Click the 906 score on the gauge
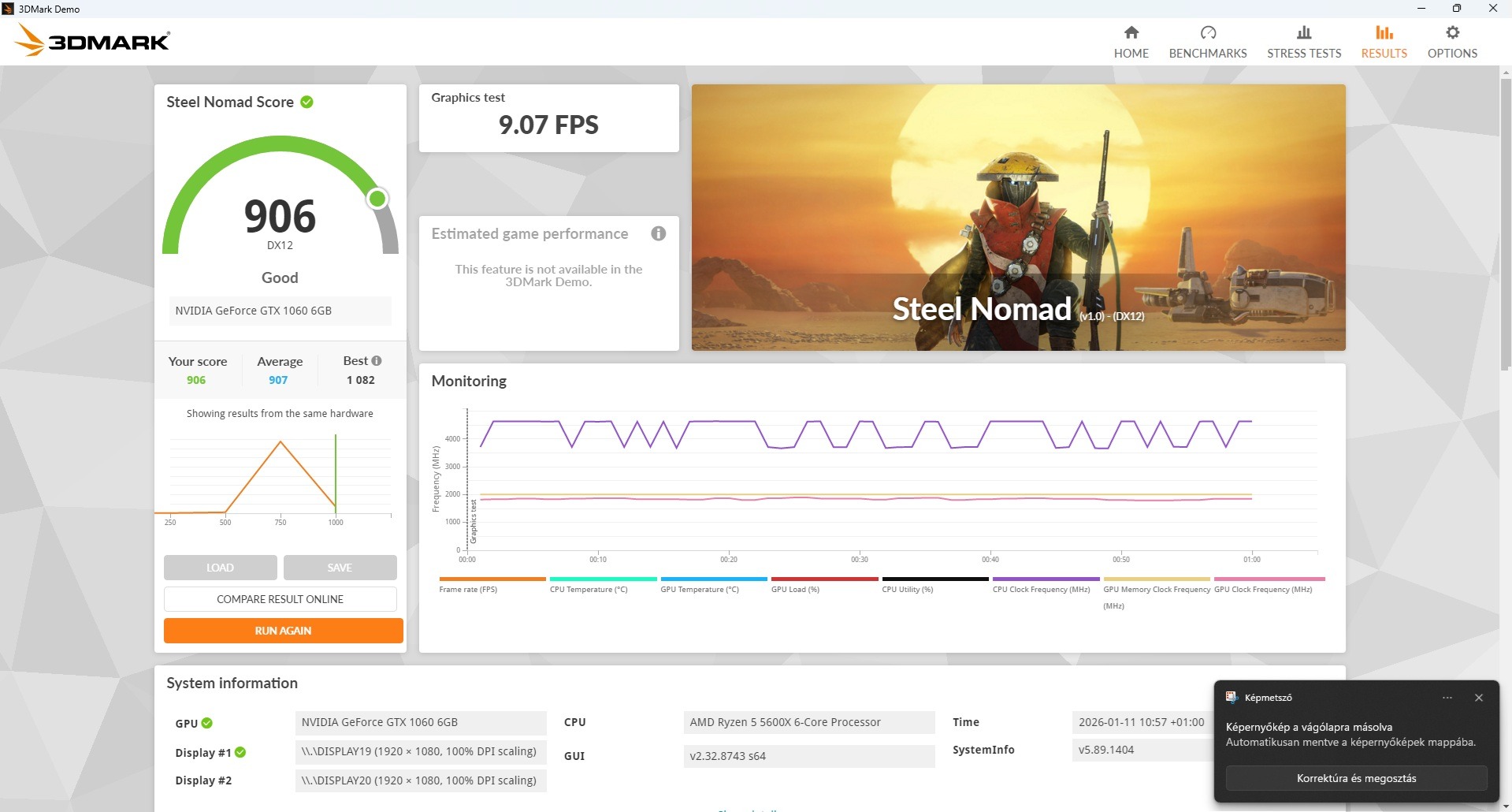This screenshot has height=812, width=1512. click(x=280, y=216)
